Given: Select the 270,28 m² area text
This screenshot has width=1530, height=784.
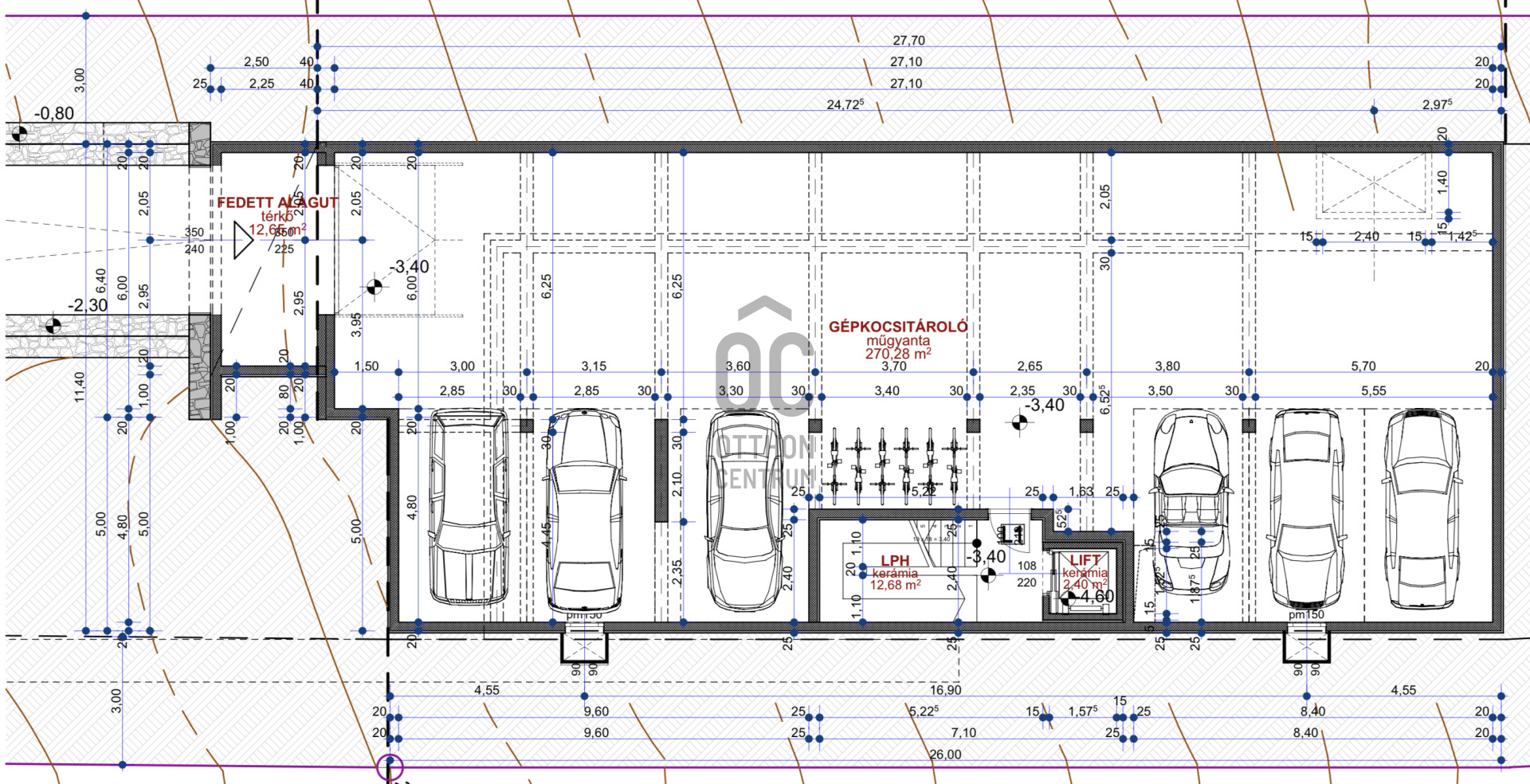Looking at the screenshot, I should pos(898,354).
